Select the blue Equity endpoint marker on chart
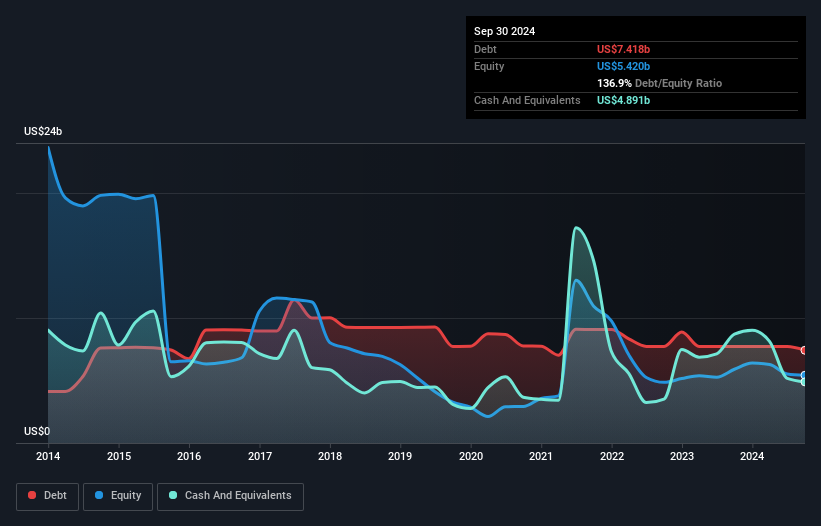 coord(804,375)
